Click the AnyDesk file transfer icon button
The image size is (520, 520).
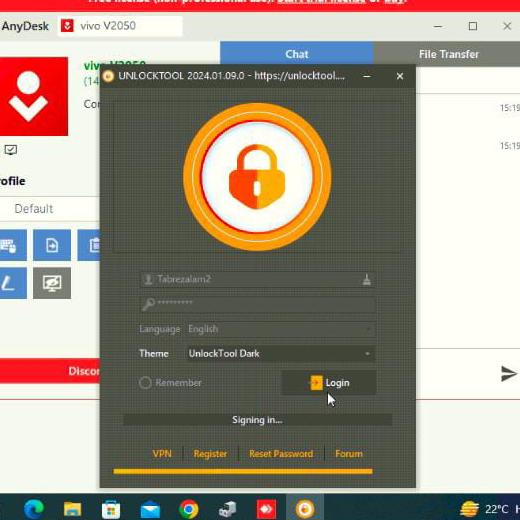point(52,245)
